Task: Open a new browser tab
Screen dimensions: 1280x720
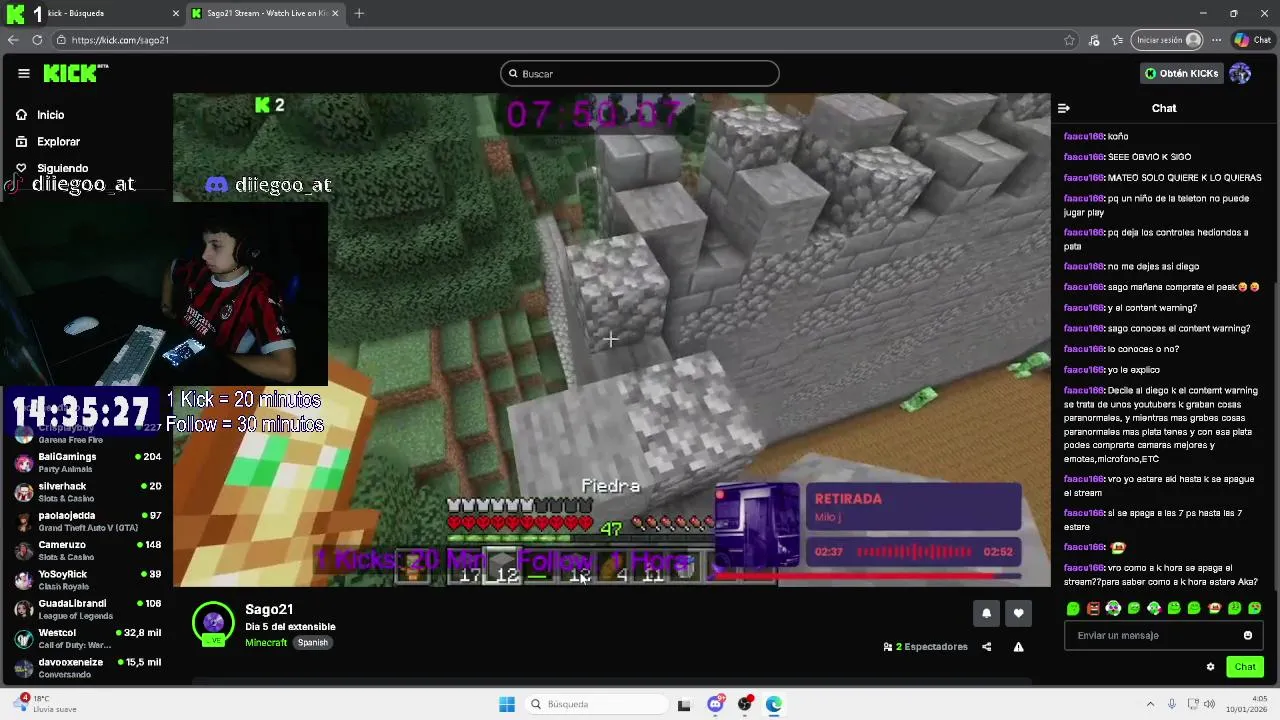Action: click(x=359, y=13)
